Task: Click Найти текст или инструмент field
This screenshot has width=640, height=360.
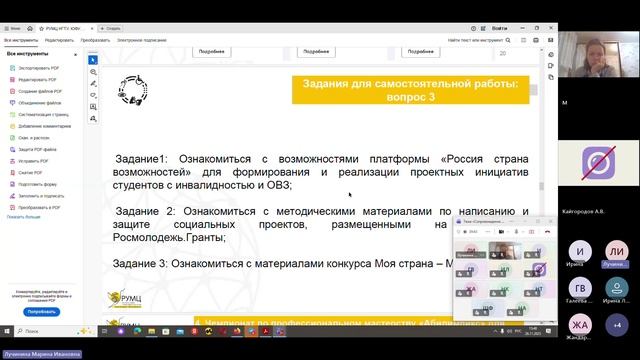Action: pos(476,40)
